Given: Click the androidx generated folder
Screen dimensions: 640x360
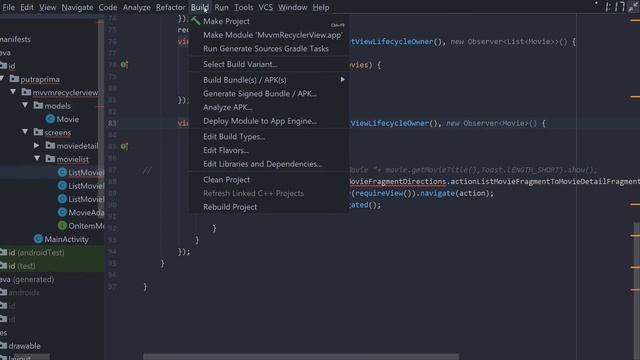Looking at the screenshot, I should (24, 293).
